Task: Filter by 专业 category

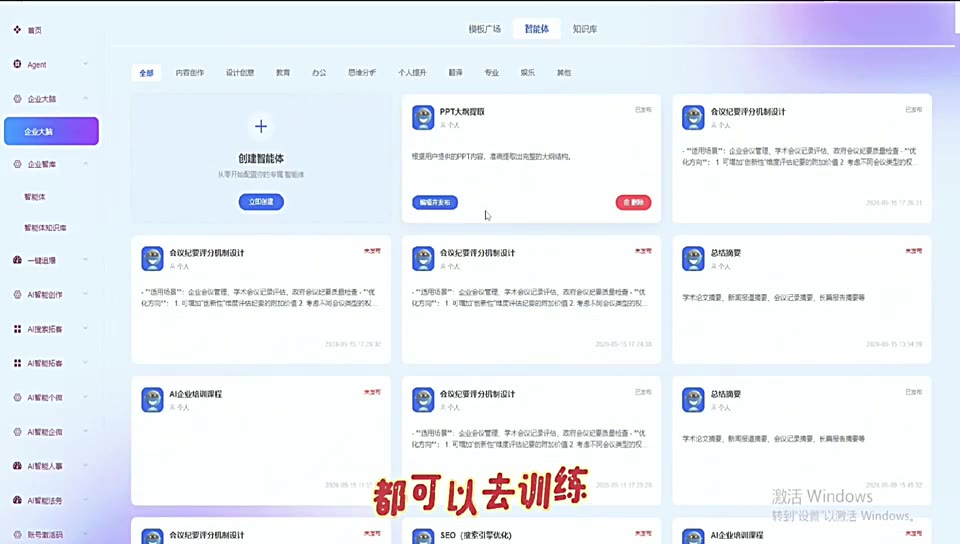Action: (492, 72)
